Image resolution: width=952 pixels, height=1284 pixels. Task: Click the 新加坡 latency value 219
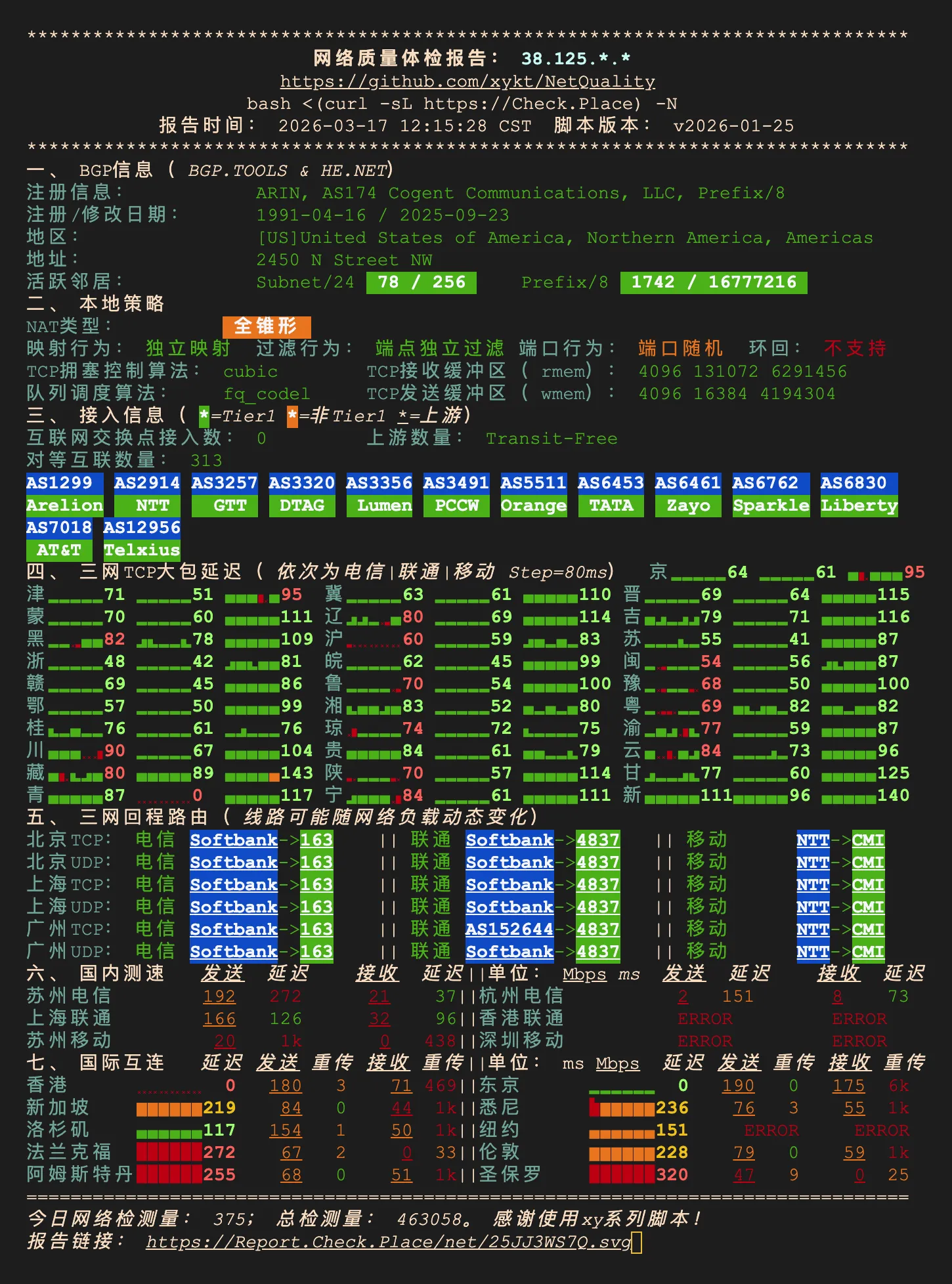click(x=219, y=1108)
